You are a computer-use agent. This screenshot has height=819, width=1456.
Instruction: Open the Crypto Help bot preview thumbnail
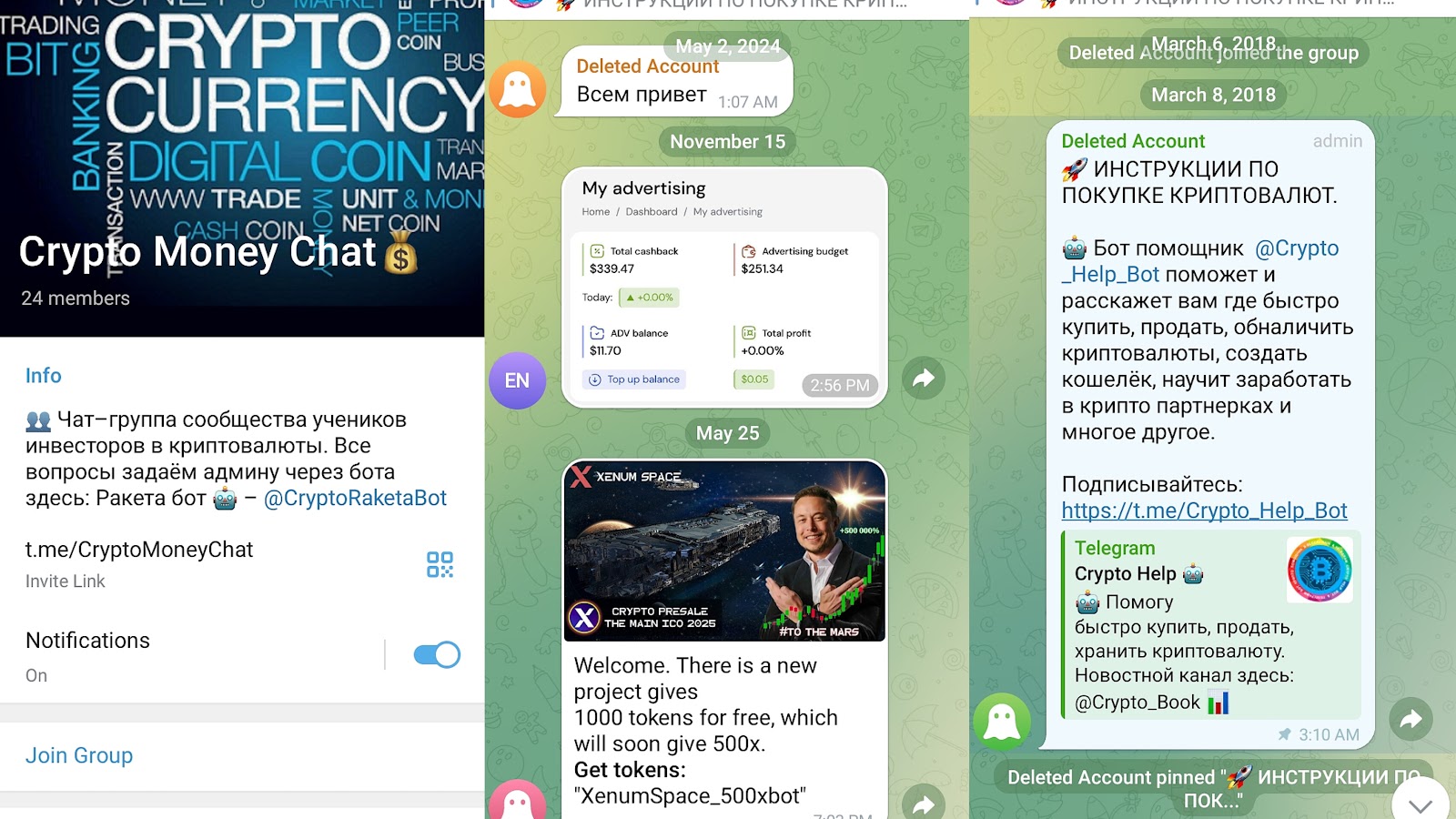[1319, 570]
